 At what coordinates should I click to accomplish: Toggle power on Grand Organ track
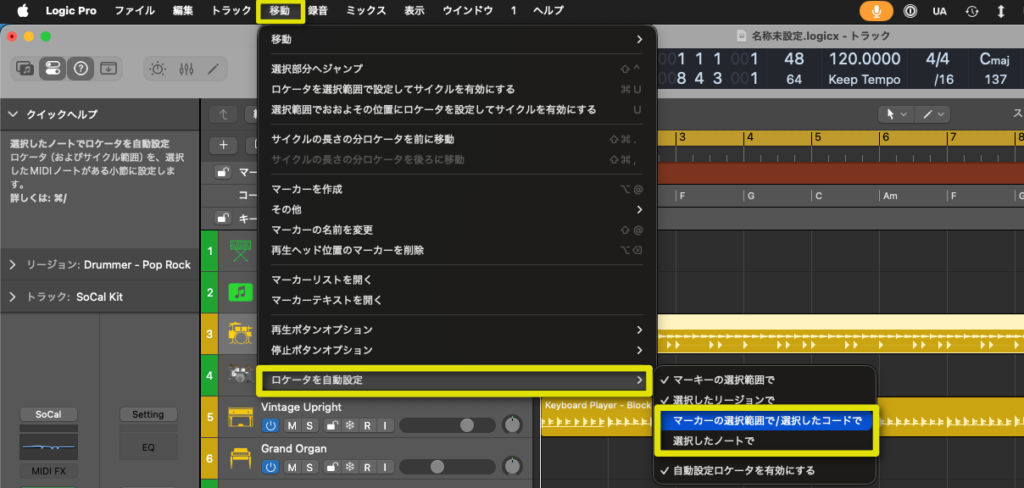(x=270, y=467)
